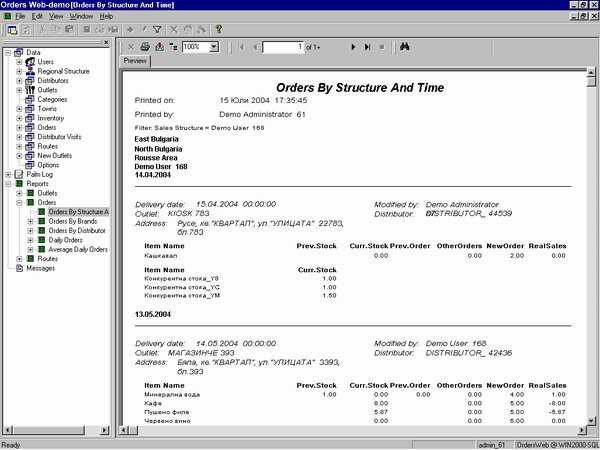Open Messages item in tree
The height and width of the screenshot is (450, 600).
(x=40, y=269)
